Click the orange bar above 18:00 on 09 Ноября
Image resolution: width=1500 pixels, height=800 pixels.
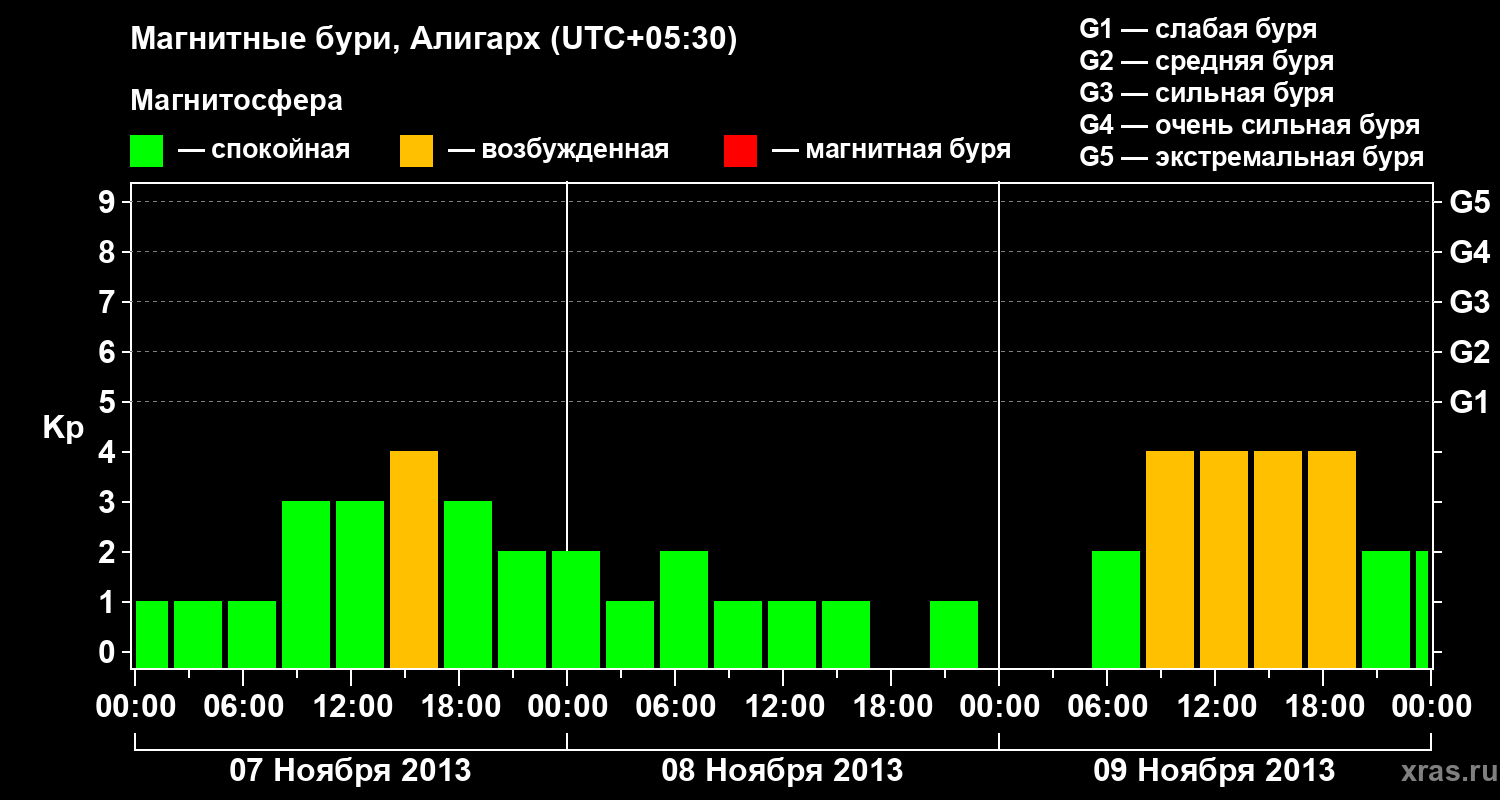[x=1332, y=559]
